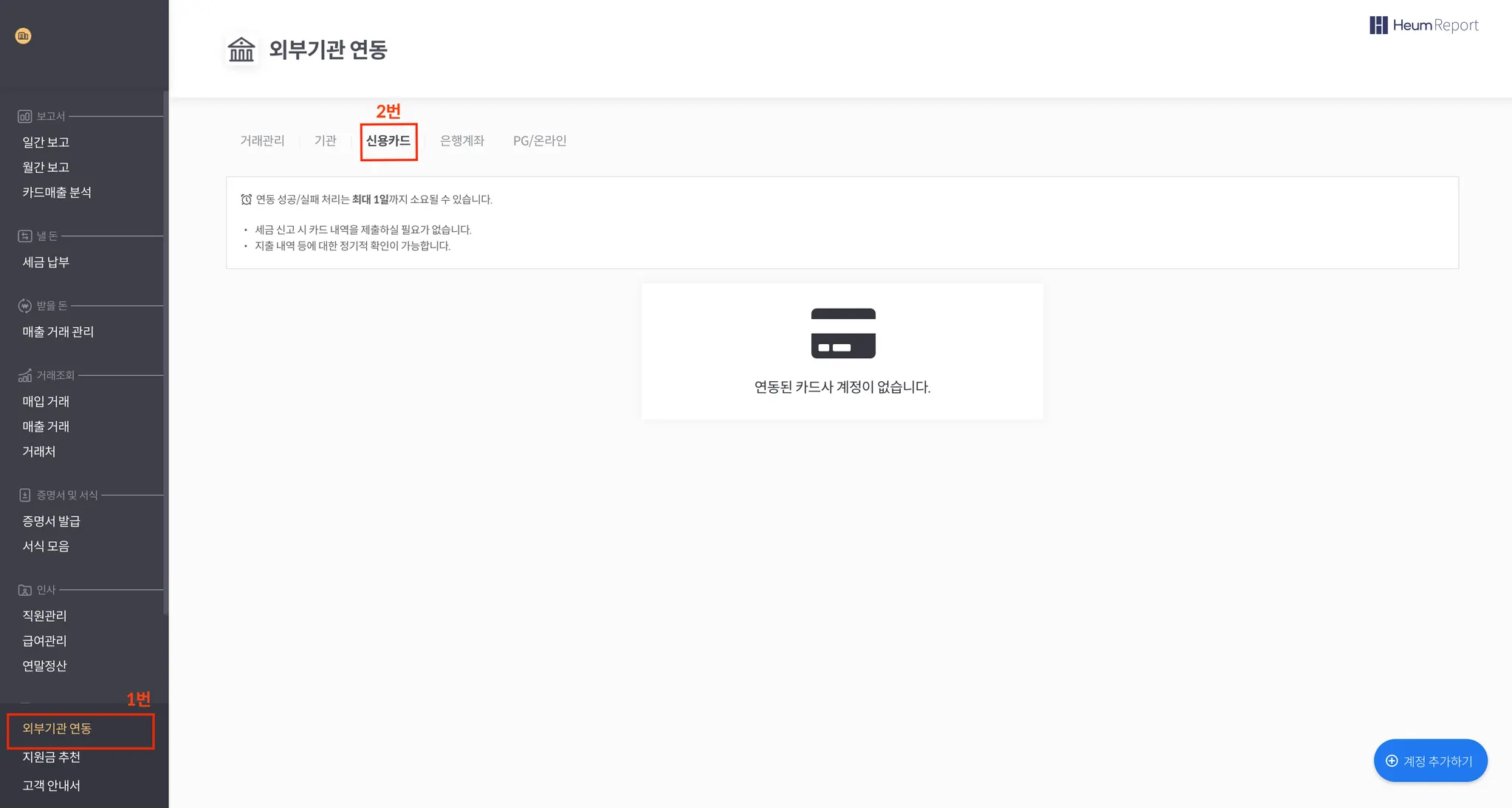The width and height of the screenshot is (1512, 808).
Task: Click the Heum Report logo
Action: [x=1424, y=25]
